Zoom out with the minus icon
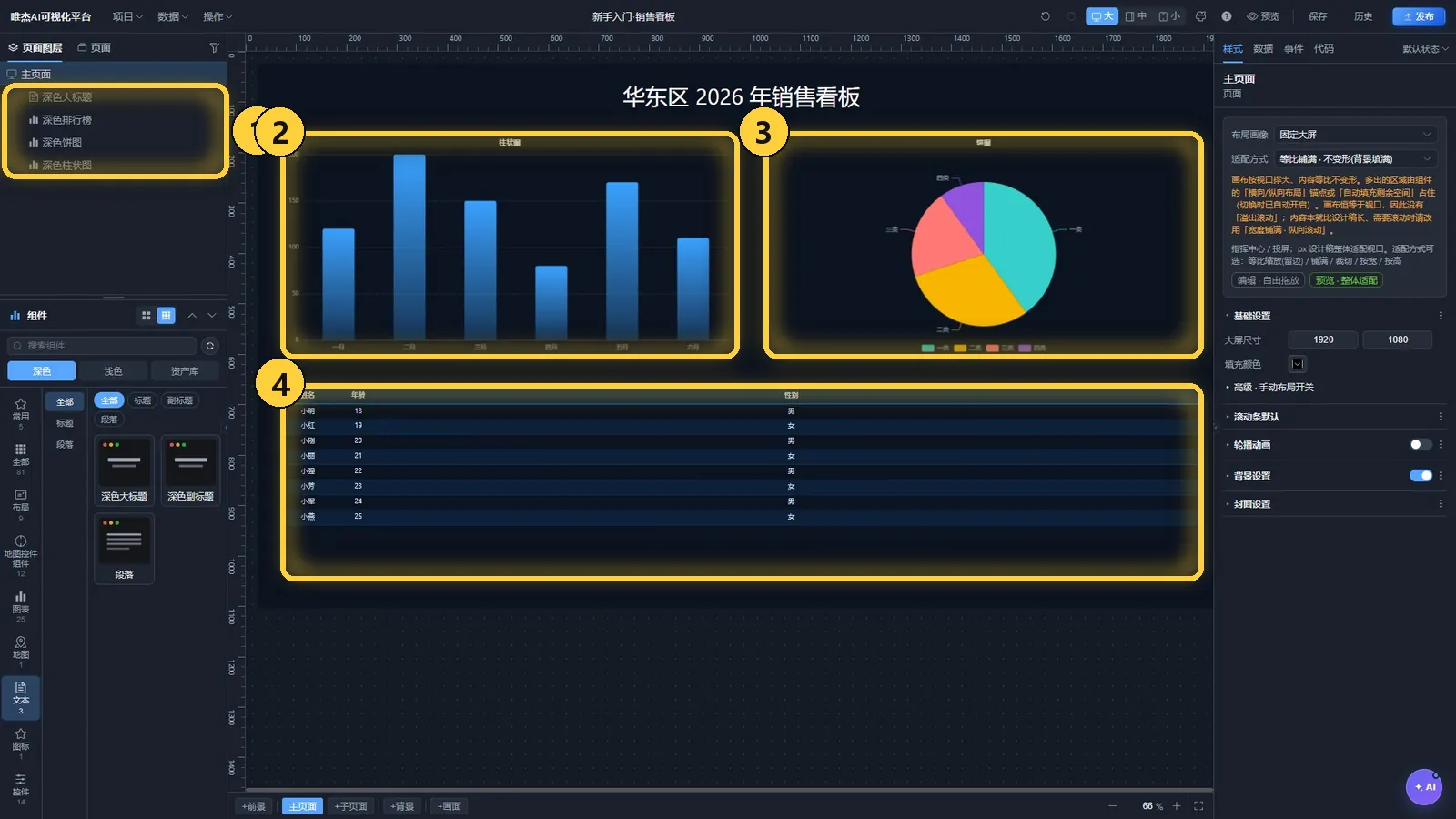This screenshot has height=819, width=1456. (x=1113, y=806)
